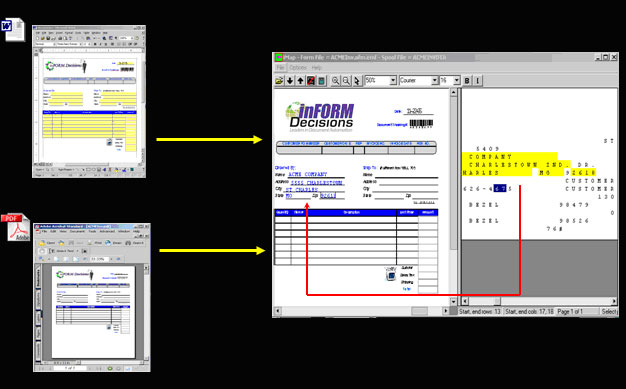626x389 pixels.
Task: Click the red-slashed toolbar icon
Action: [x=311, y=81]
